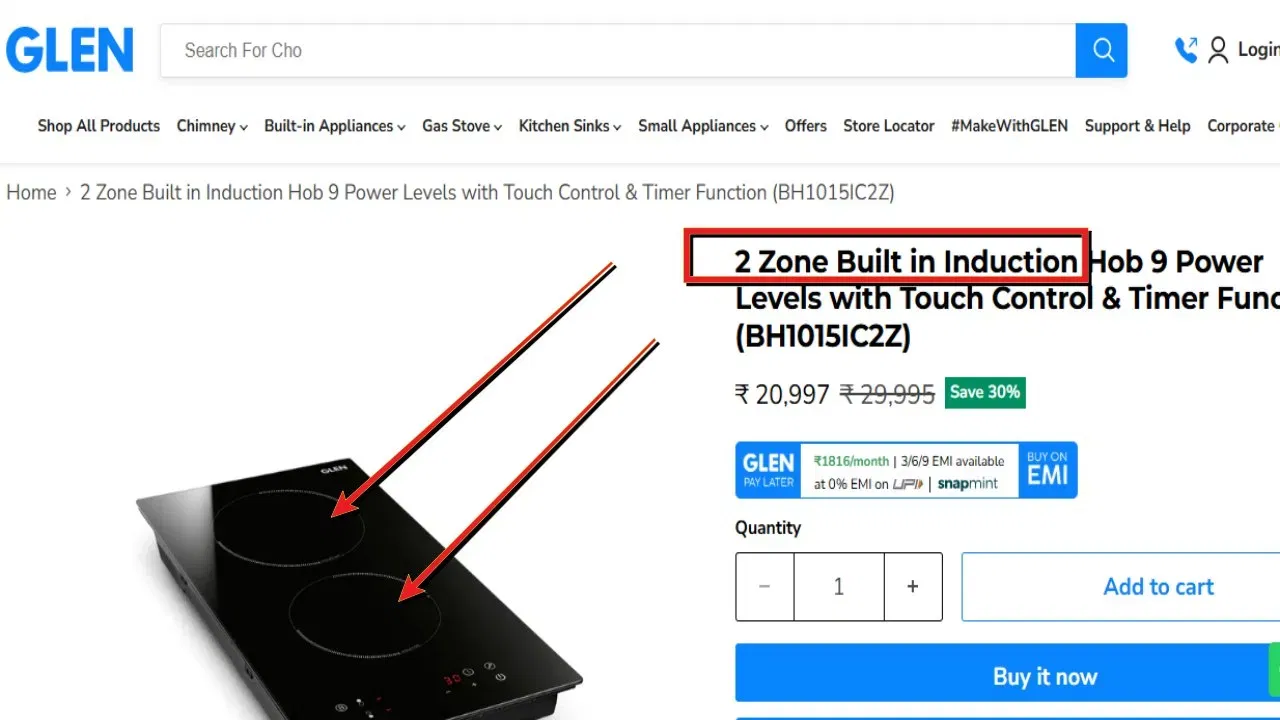Open Shop All Products
This screenshot has width=1280, height=720.
point(99,126)
